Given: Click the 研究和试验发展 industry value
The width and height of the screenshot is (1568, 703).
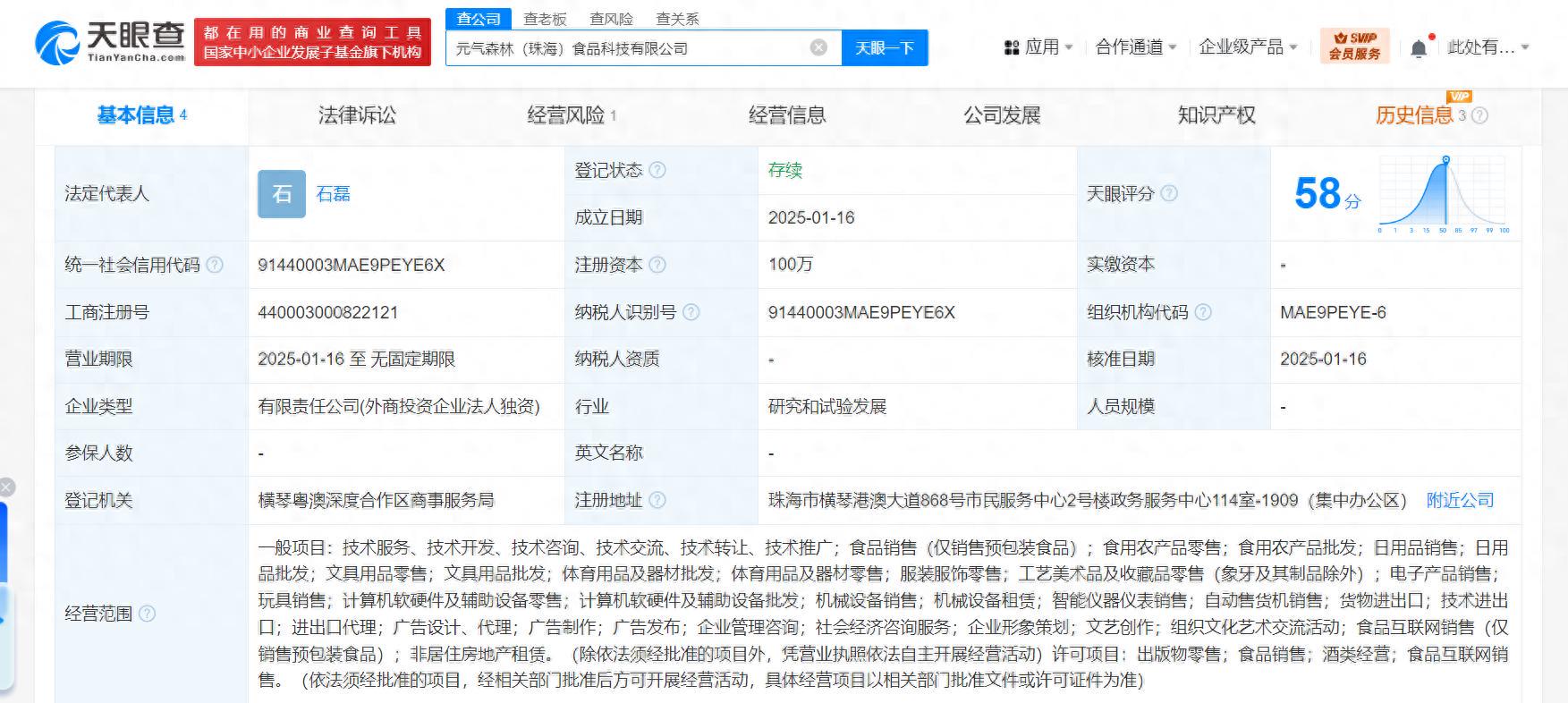Looking at the screenshot, I should pos(826,406).
